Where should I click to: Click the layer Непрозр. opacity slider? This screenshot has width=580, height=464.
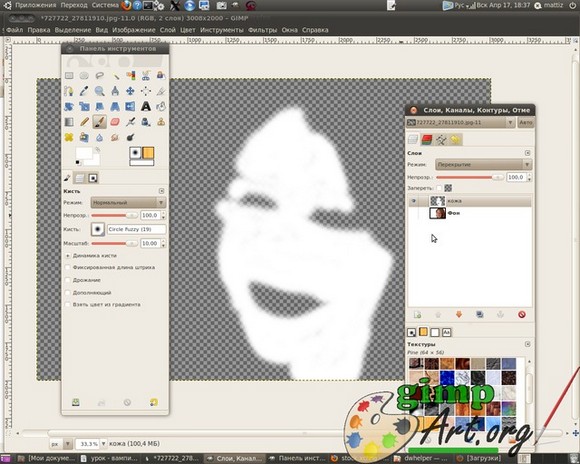click(x=470, y=177)
